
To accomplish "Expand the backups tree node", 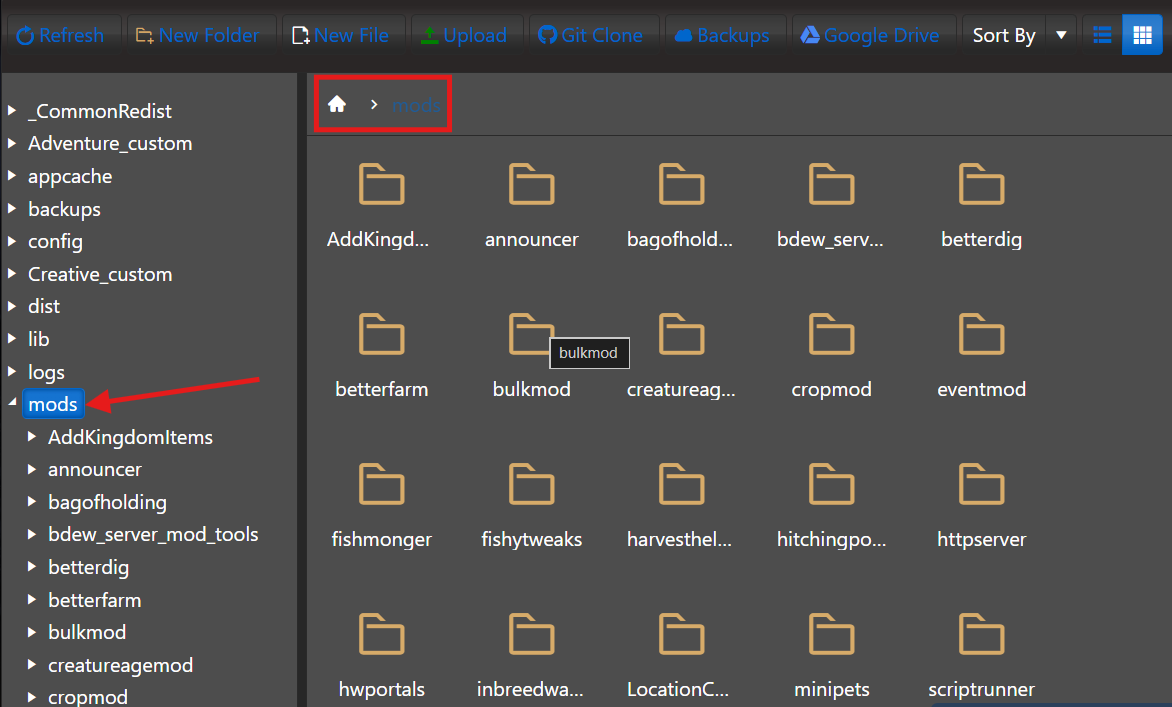I will 12,209.
